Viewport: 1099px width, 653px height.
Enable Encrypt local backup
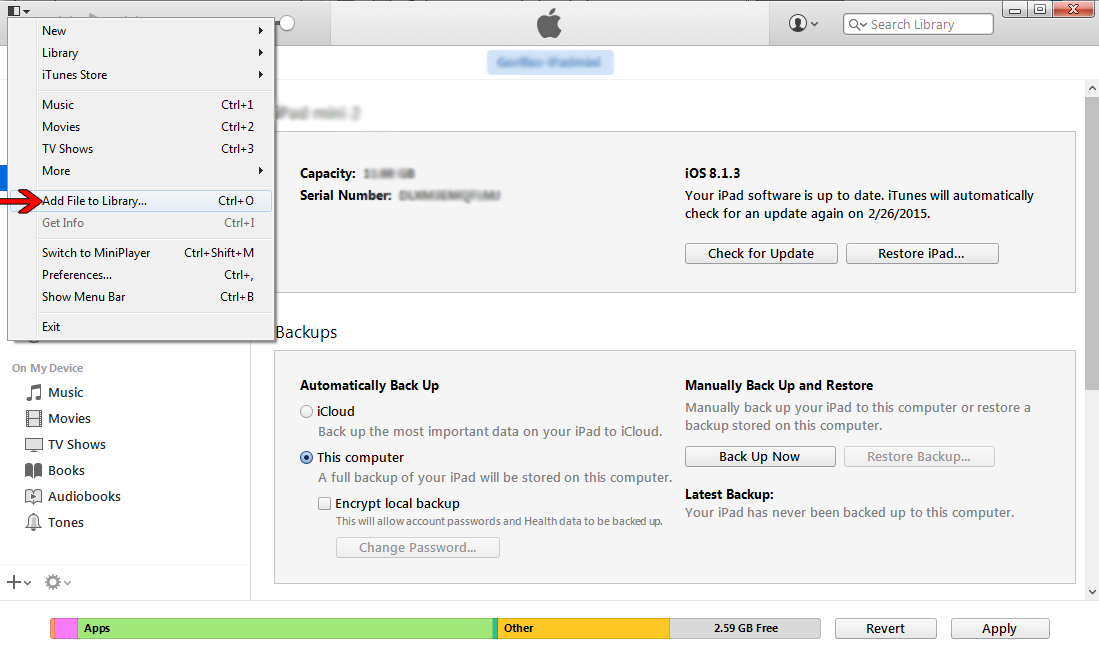pos(325,503)
